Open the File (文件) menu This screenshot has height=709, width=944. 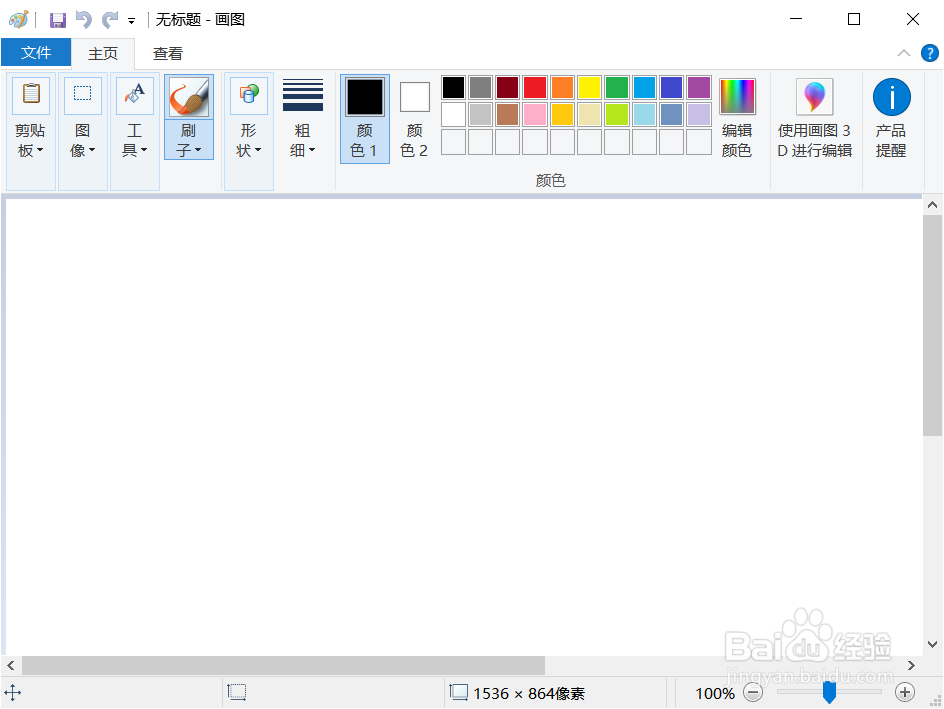[36, 53]
